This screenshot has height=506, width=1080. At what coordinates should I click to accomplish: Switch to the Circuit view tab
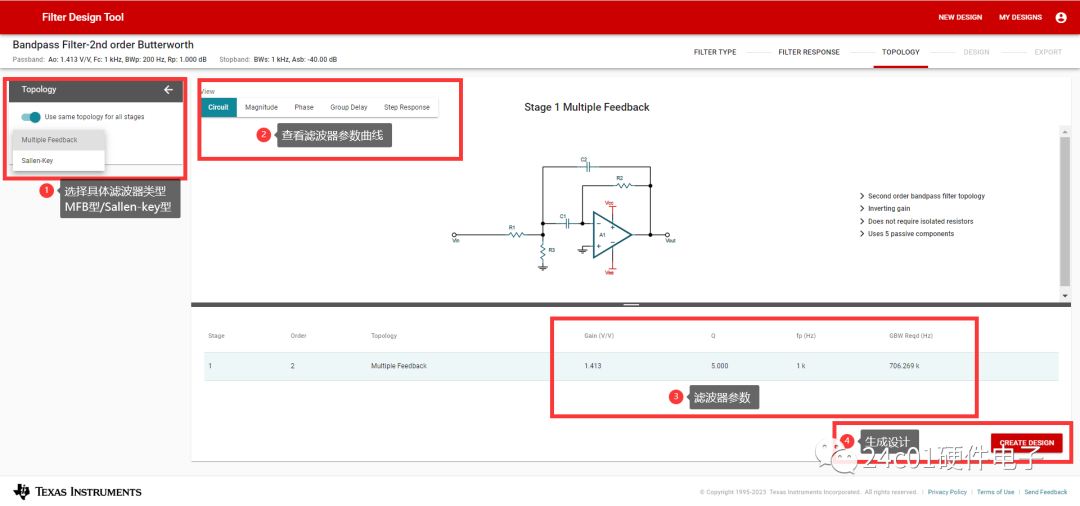(218, 107)
